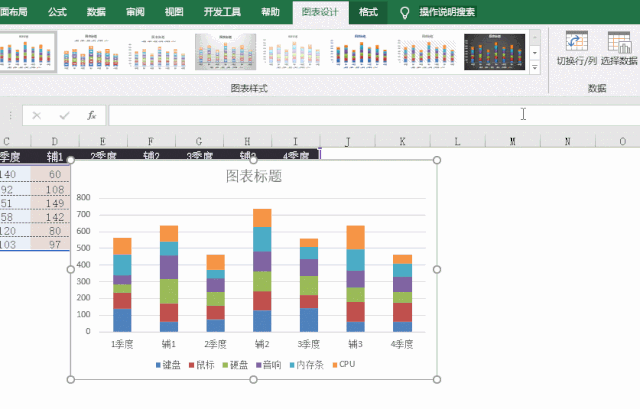Select column L header
This screenshot has height=409, width=640.
pyautogui.click(x=458, y=142)
